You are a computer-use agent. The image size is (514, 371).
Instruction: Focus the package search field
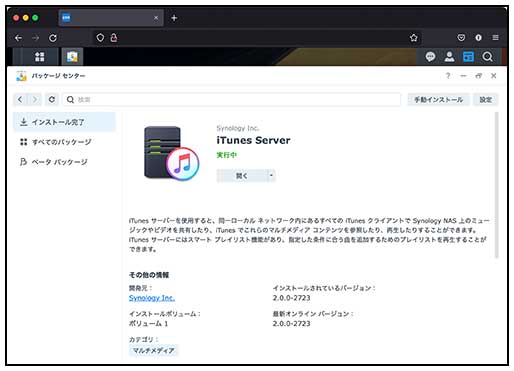(x=232, y=99)
